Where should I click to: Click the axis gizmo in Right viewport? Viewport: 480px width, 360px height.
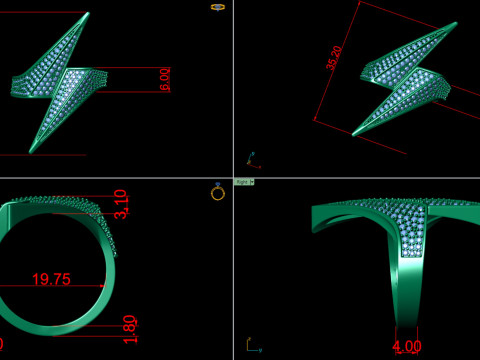point(254,345)
